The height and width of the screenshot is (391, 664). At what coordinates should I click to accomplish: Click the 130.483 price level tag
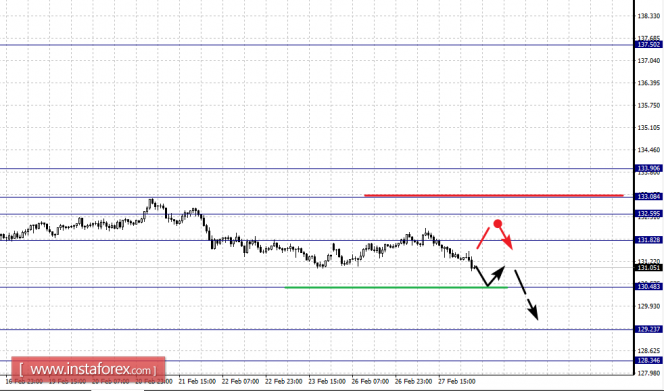click(x=648, y=287)
